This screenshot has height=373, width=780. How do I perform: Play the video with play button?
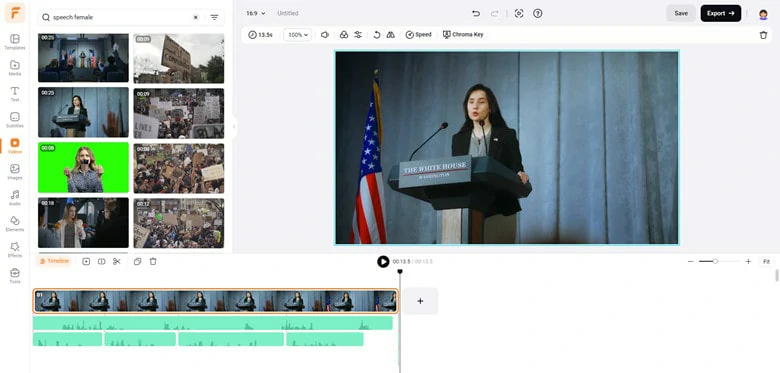383,262
